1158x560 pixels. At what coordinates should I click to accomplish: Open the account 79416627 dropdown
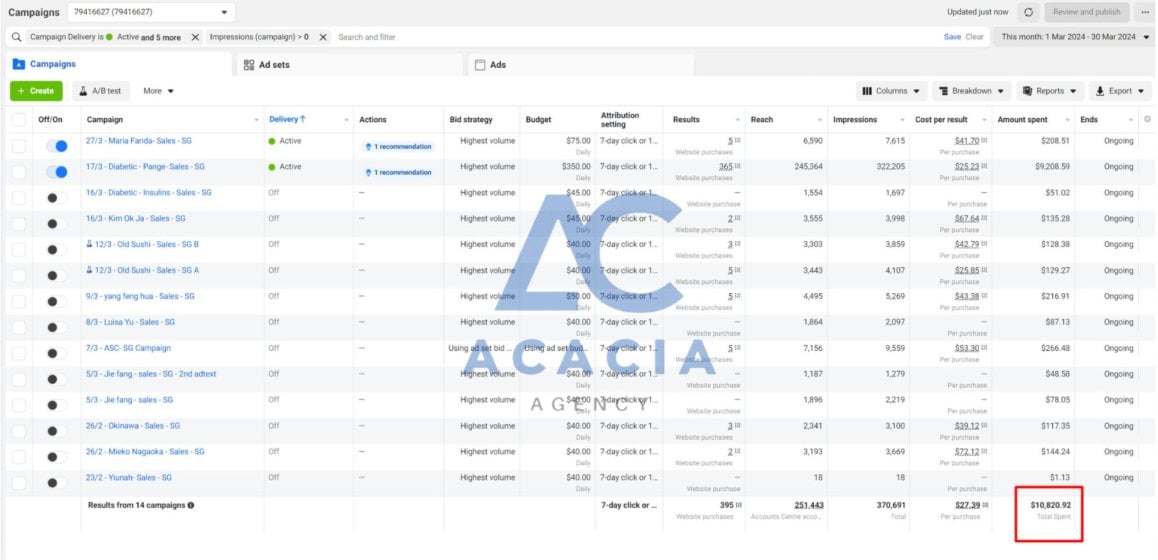151,13
